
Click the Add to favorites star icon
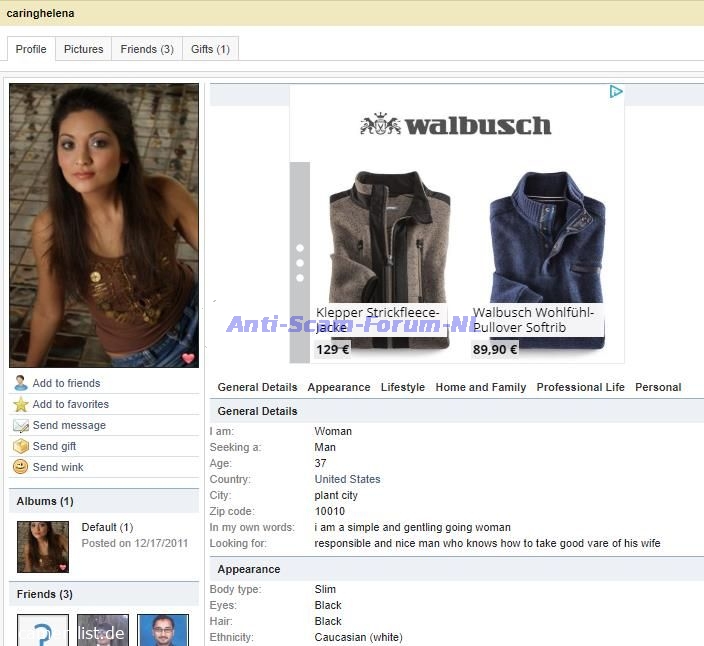tap(20, 404)
